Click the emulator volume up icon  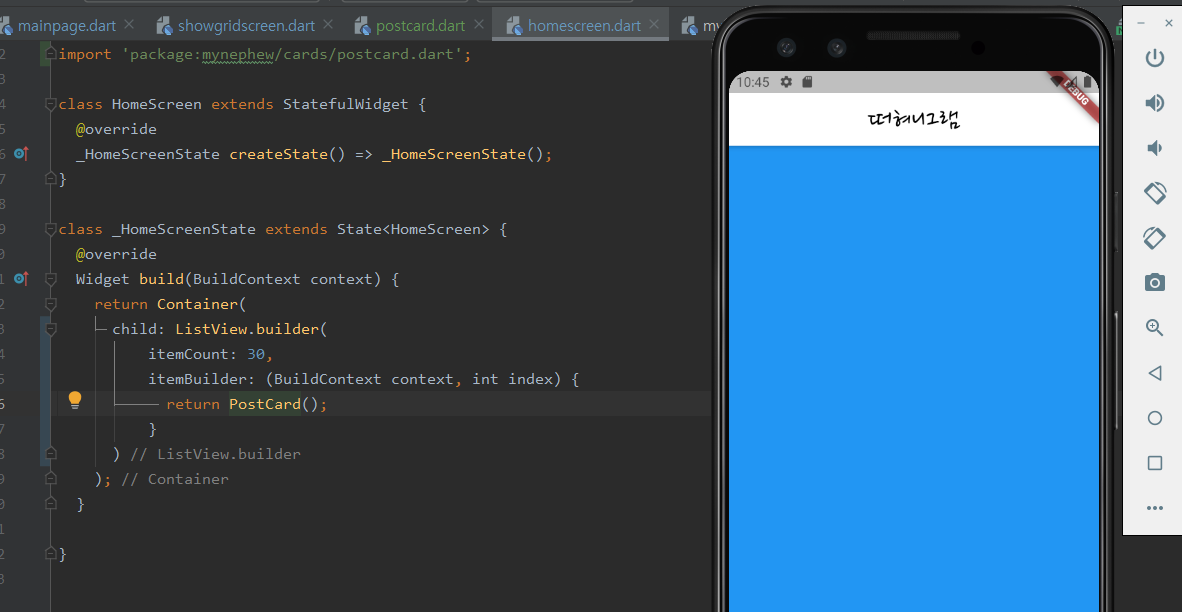click(x=1154, y=103)
